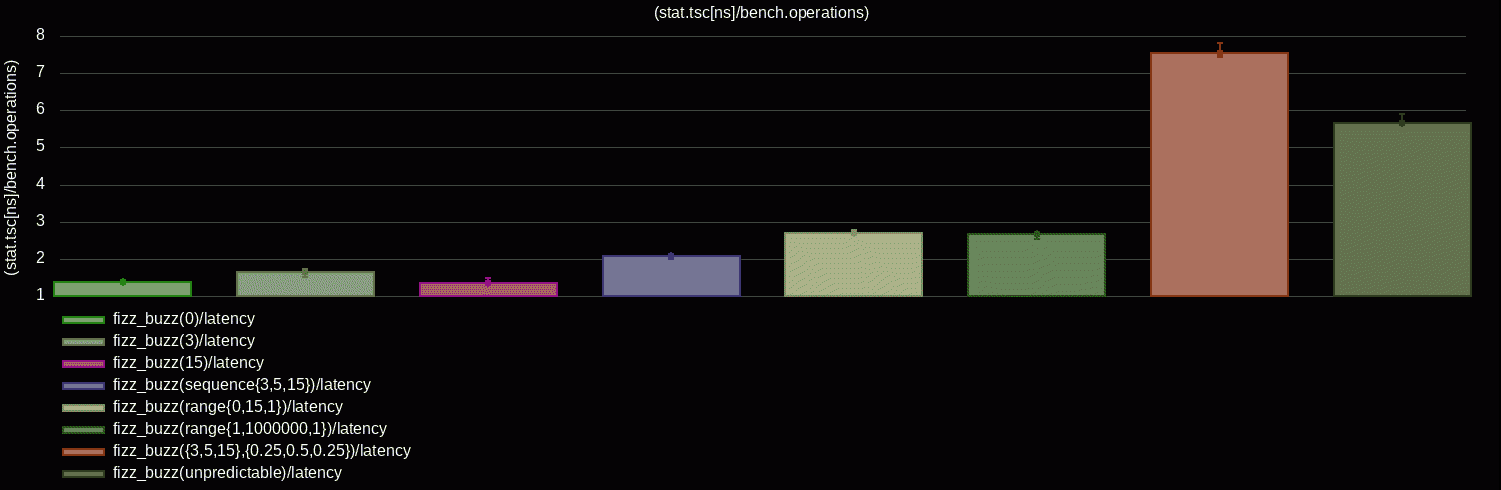
Task: Select fizz_buzz({3,5,15},{0.25,0.5,0.25})/latency legend label
Action: click(262, 451)
